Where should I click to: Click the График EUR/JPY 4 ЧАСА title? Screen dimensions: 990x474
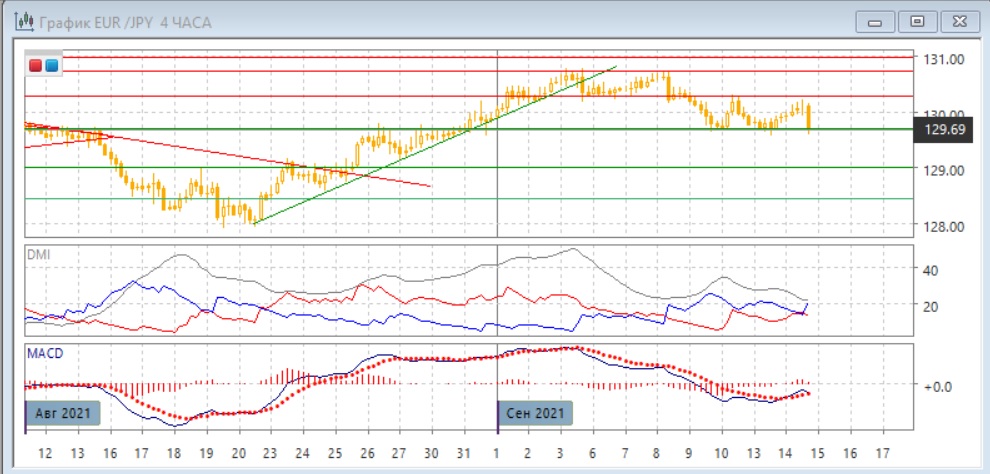click(x=126, y=23)
